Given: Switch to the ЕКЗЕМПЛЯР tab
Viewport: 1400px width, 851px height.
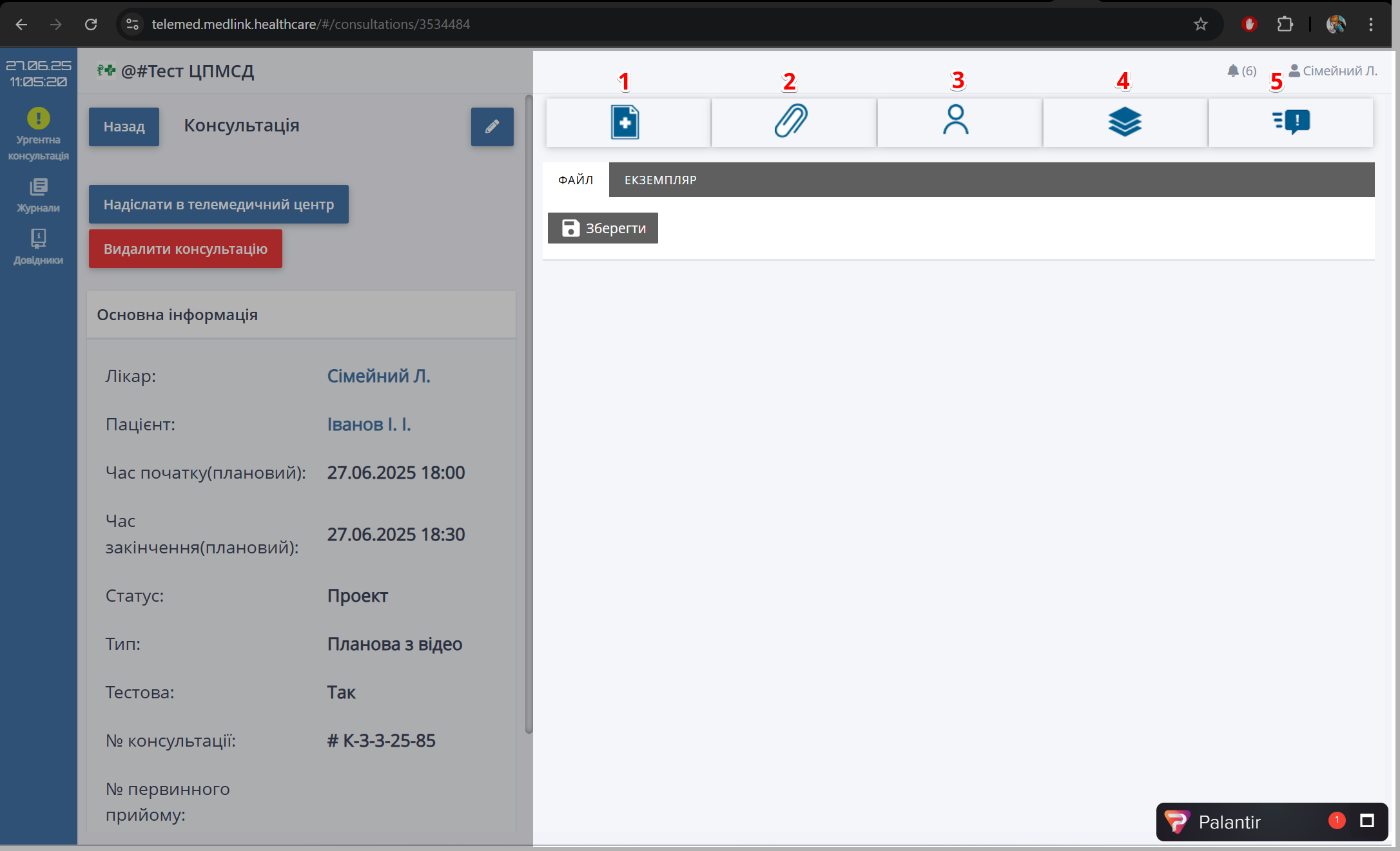Looking at the screenshot, I should tap(660, 180).
